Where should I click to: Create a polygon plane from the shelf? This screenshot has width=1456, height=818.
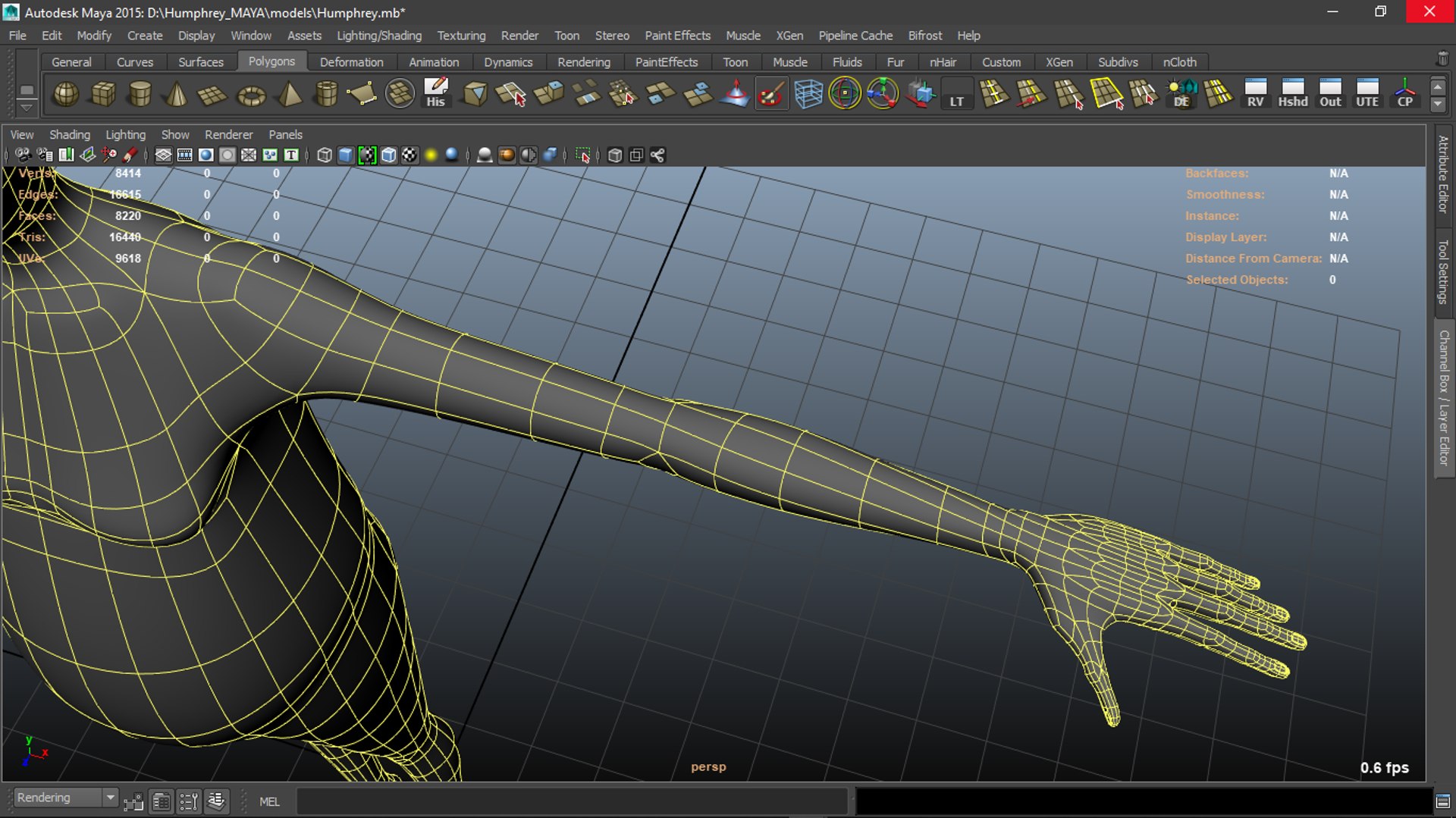tap(213, 94)
